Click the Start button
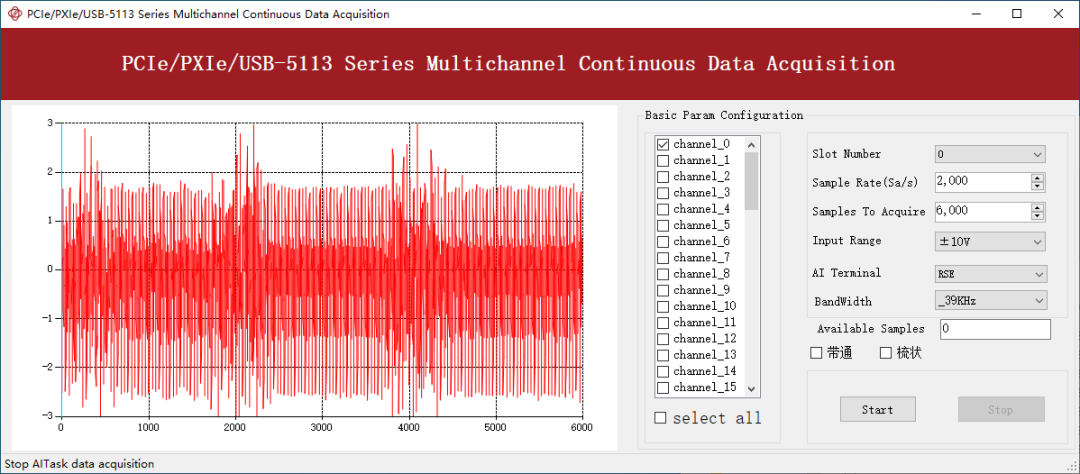Image resolution: width=1080 pixels, height=474 pixels. click(x=878, y=409)
